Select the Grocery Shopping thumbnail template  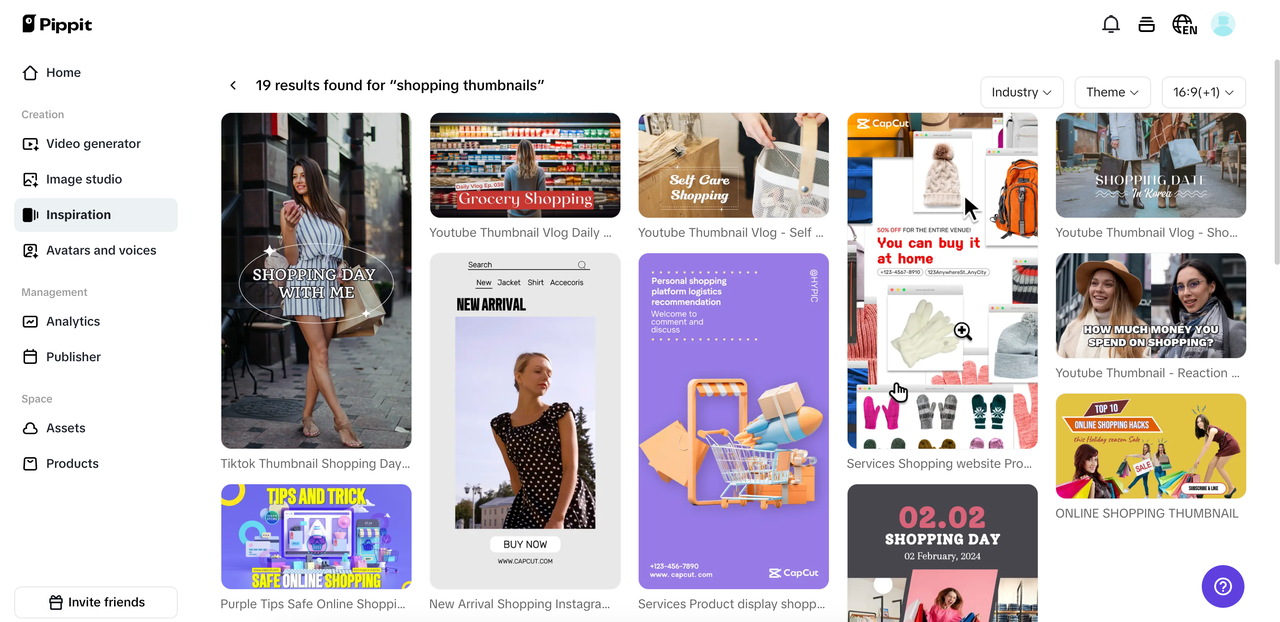click(525, 165)
